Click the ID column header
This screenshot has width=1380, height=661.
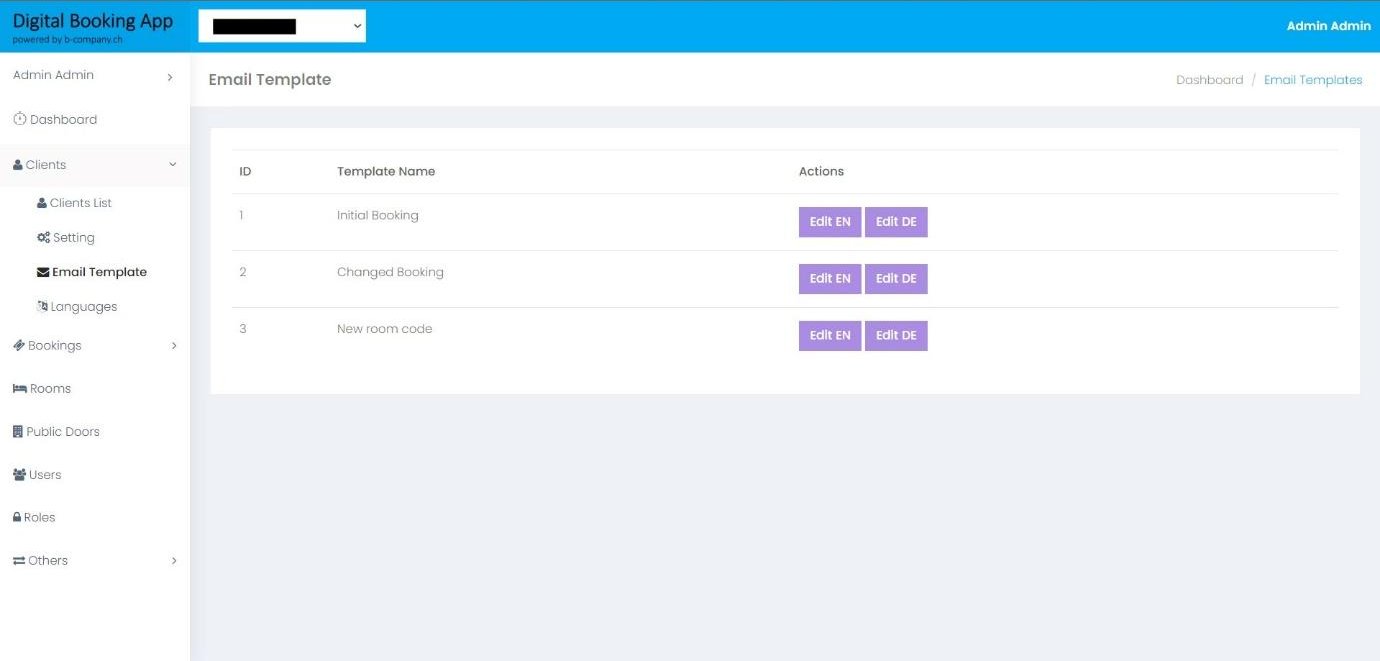coord(245,171)
